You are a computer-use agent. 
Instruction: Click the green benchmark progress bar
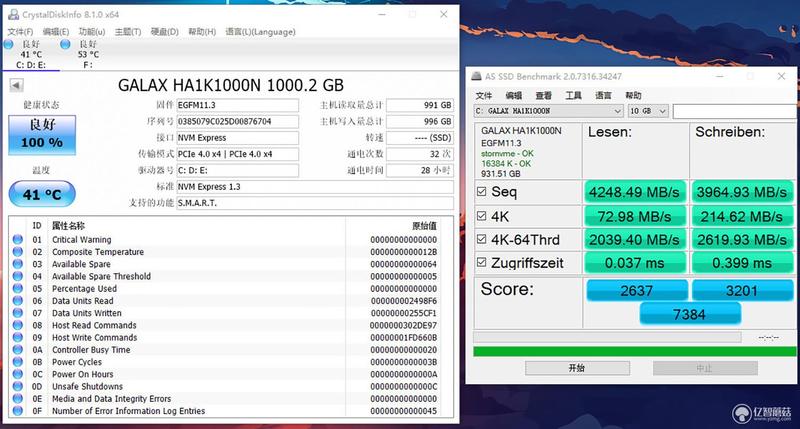point(635,351)
